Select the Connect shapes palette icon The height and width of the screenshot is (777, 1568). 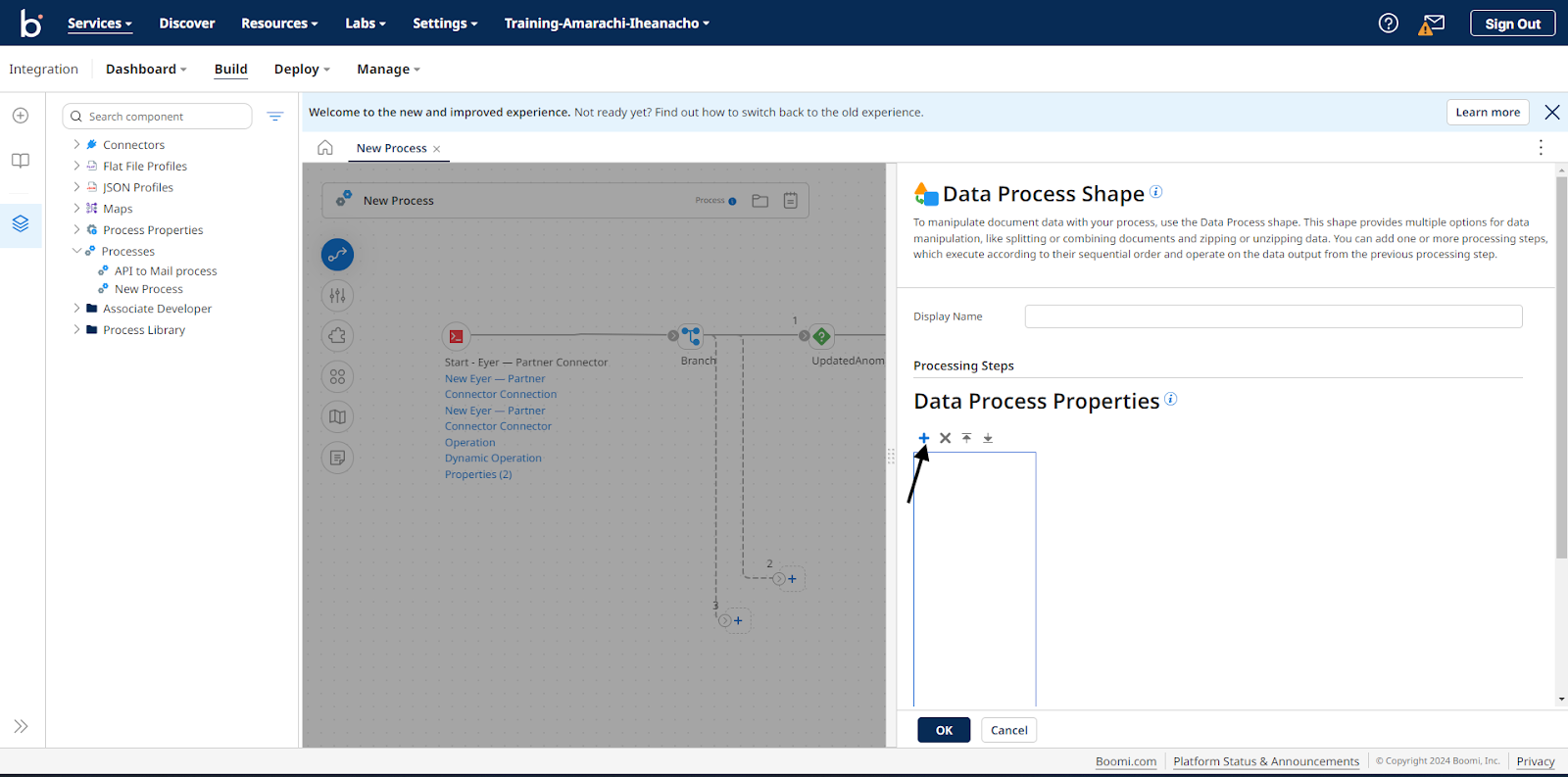pyautogui.click(x=338, y=255)
